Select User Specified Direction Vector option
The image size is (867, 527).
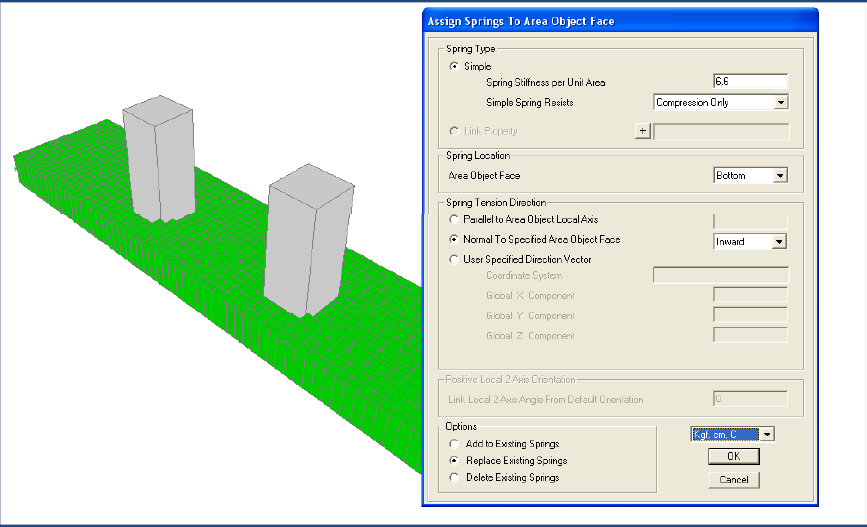[x=455, y=259]
